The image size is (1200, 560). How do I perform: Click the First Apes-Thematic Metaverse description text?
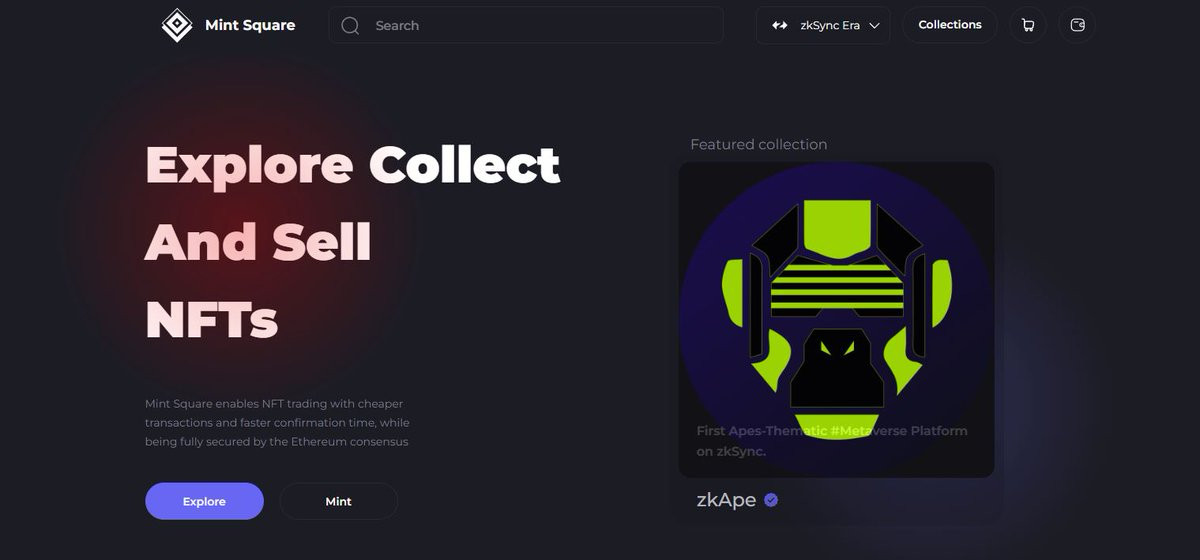(832, 441)
